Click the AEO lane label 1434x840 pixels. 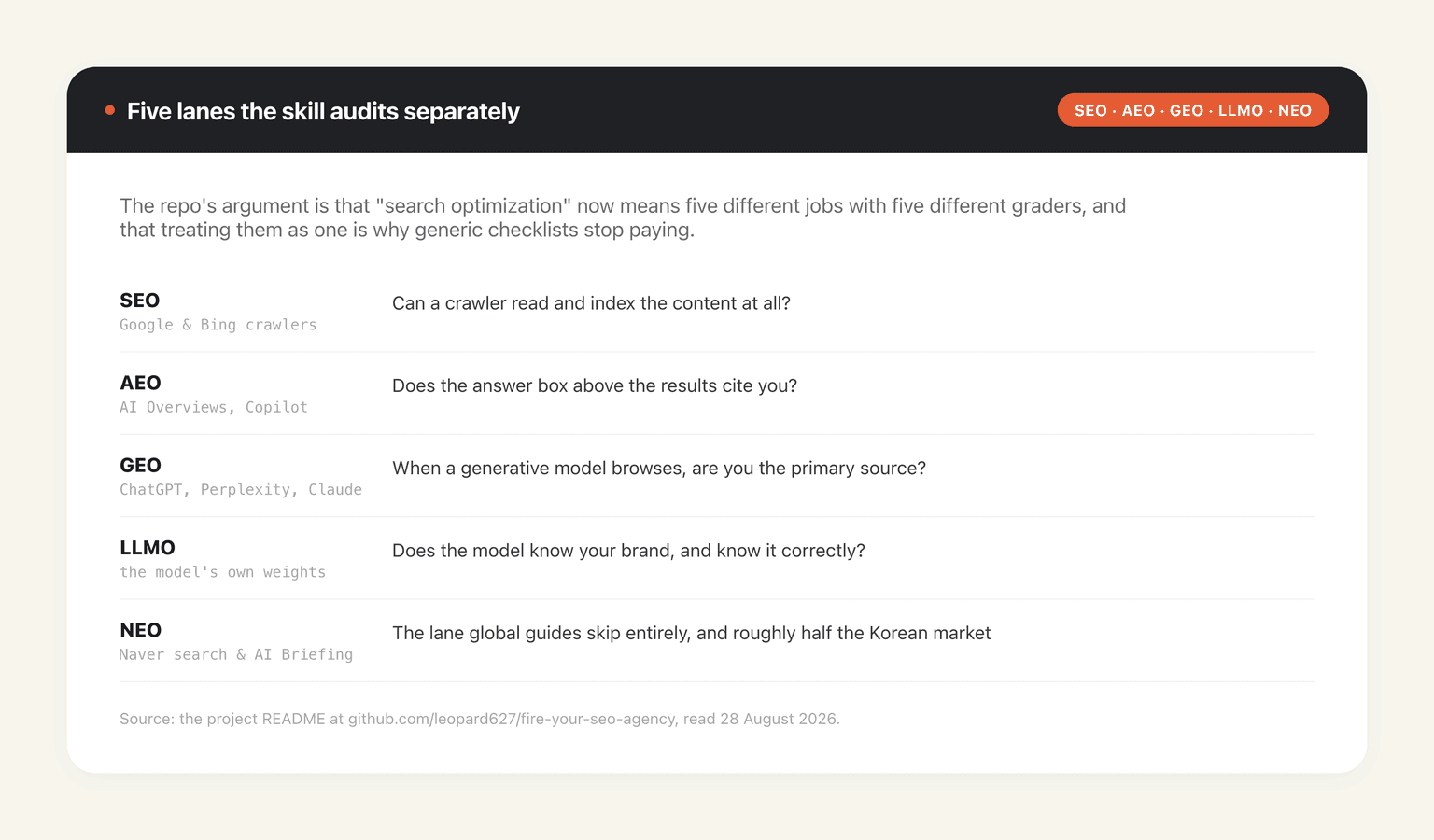[x=140, y=383]
